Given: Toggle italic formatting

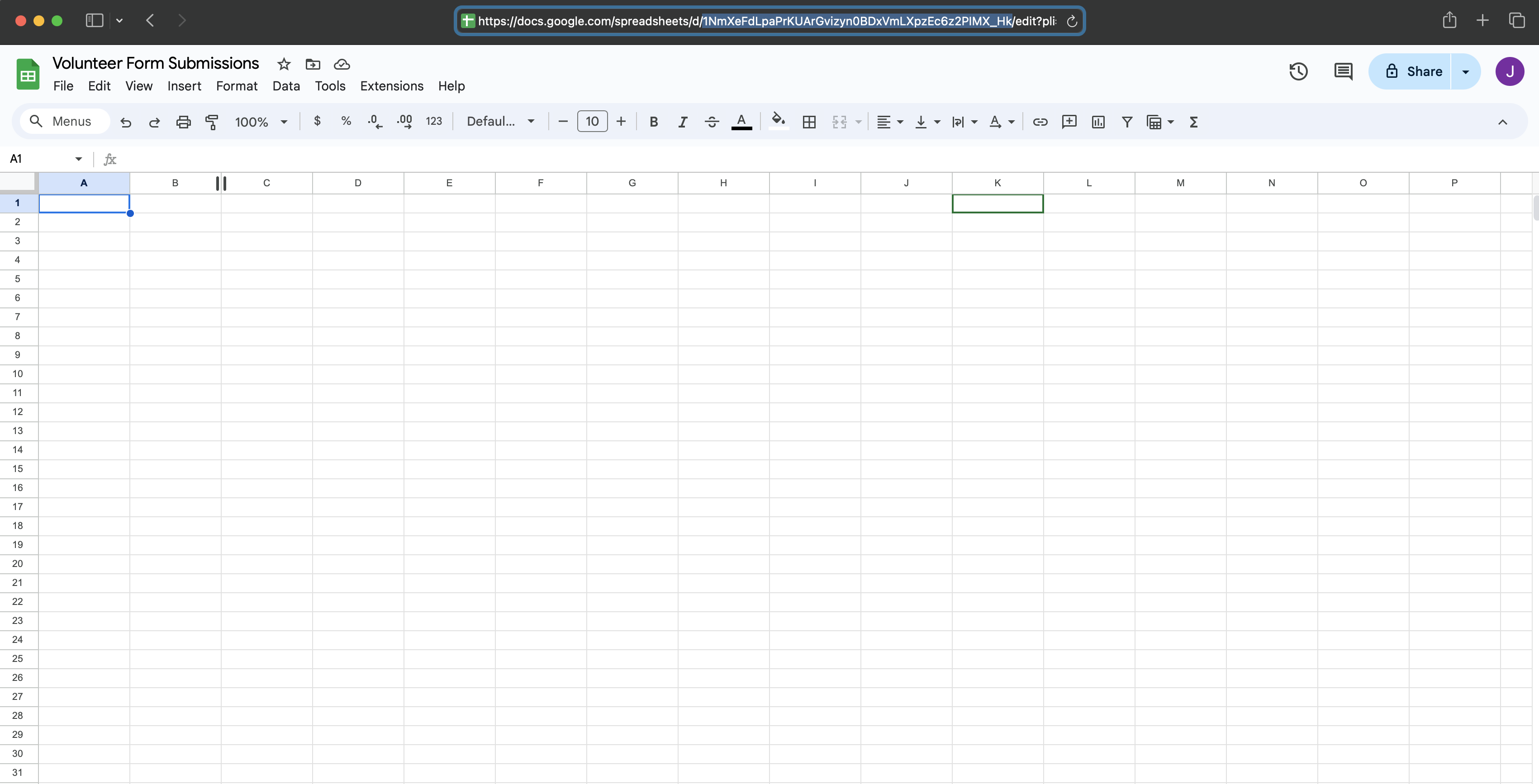Looking at the screenshot, I should click(682, 122).
